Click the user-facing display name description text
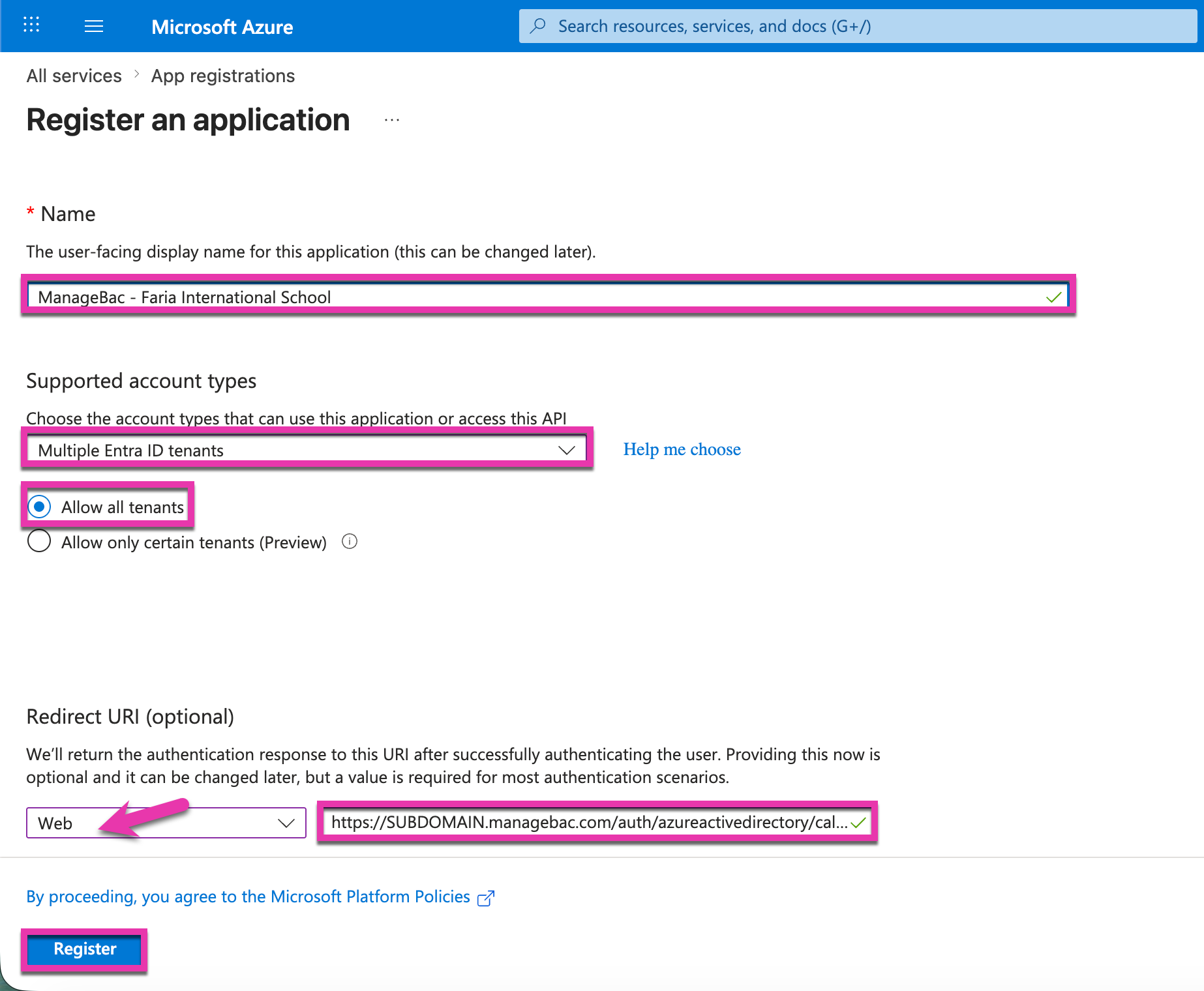This screenshot has width=1204, height=991. tap(311, 252)
